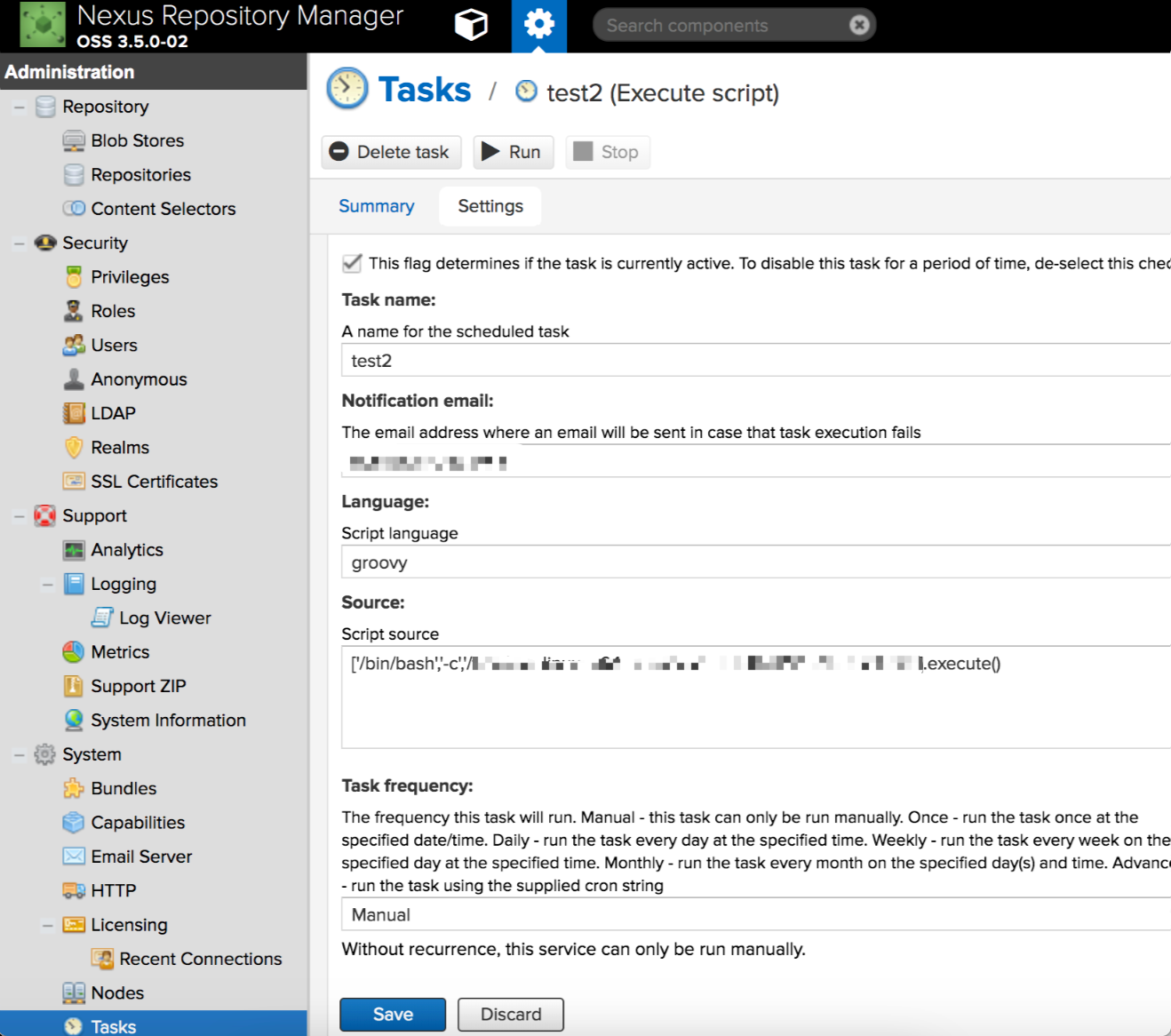Open the Task frequency Manual dropdown
The image size is (1171, 1036).
(x=756, y=914)
